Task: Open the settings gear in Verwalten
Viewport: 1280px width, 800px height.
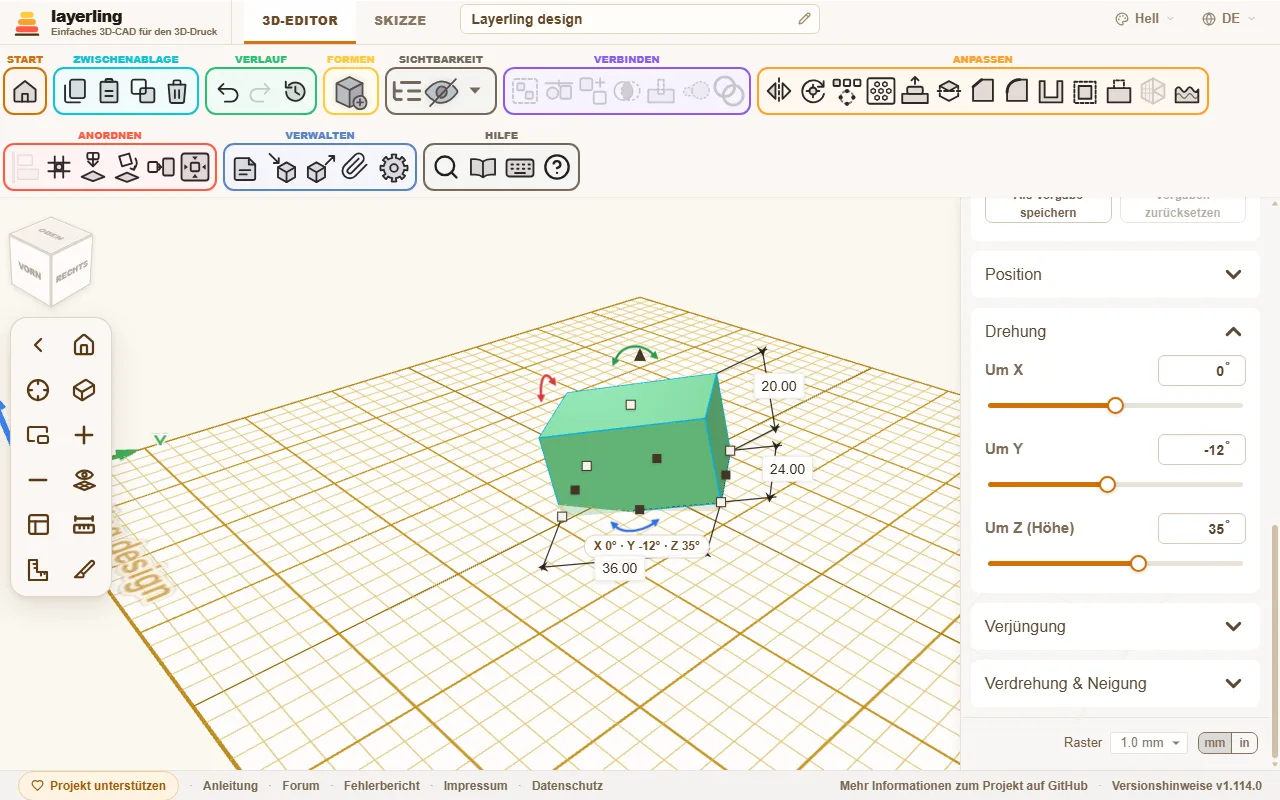Action: click(x=394, y=168)
